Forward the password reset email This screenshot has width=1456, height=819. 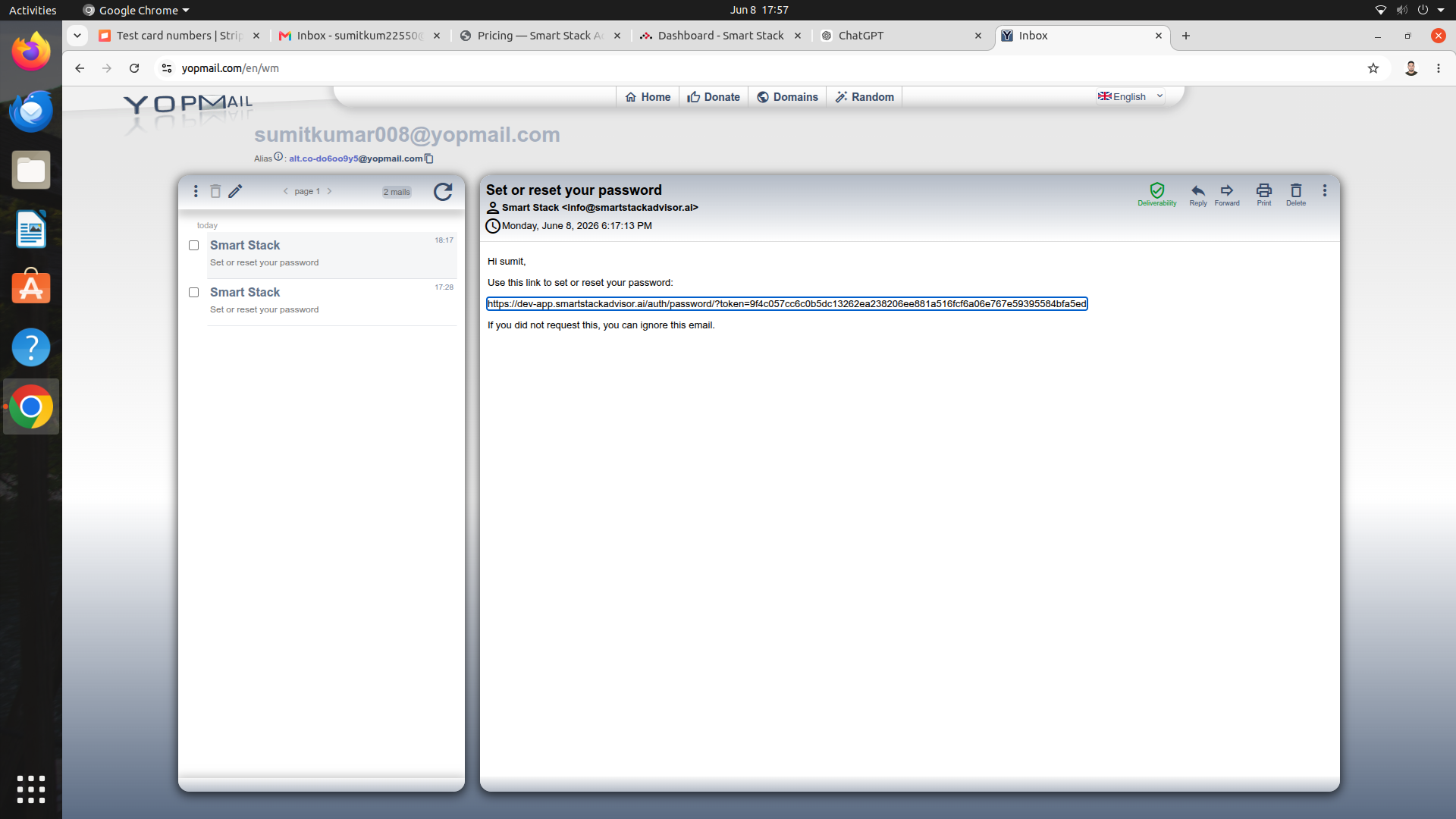[x=1227, y=194]
